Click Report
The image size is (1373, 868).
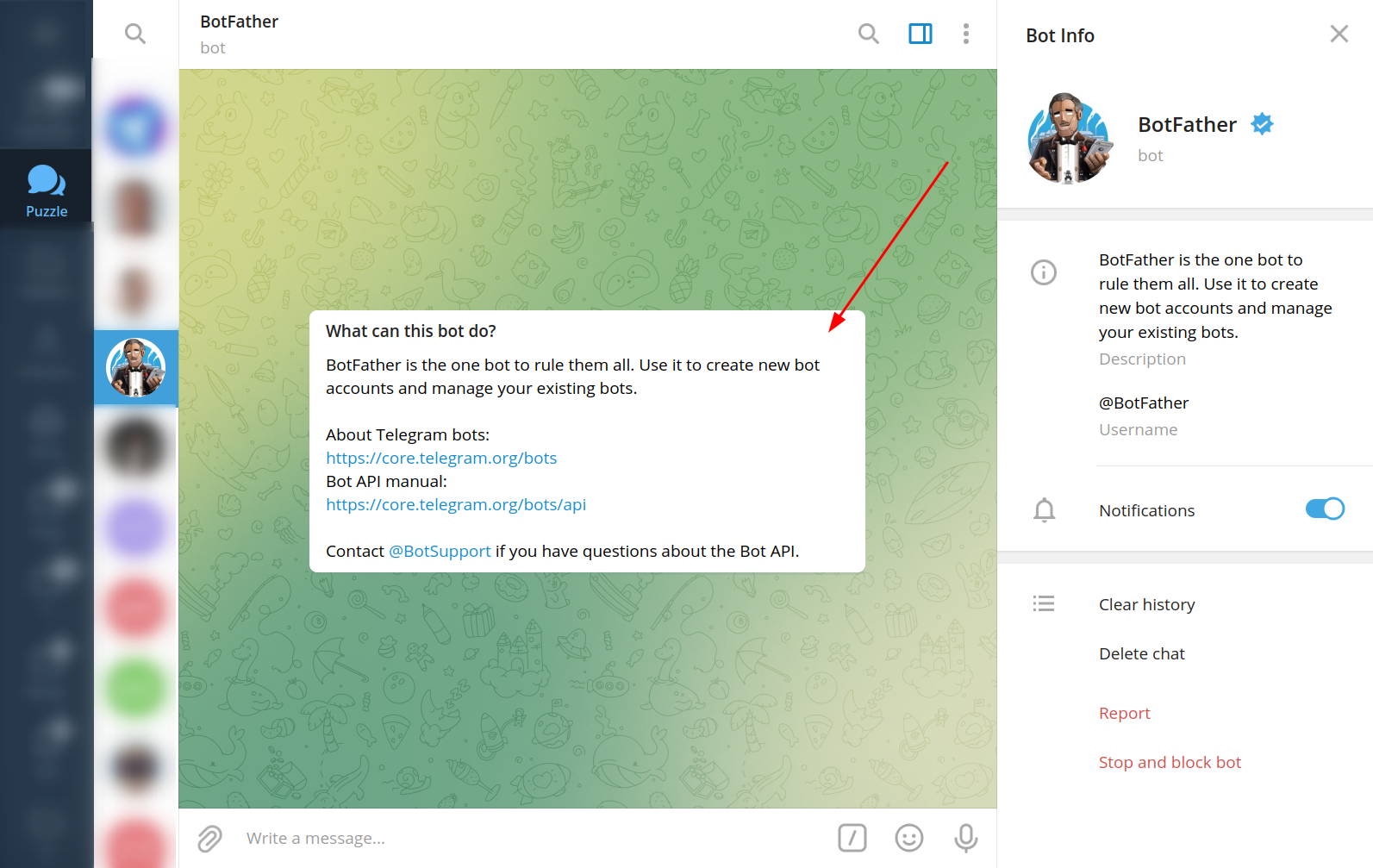point(1125,713)
